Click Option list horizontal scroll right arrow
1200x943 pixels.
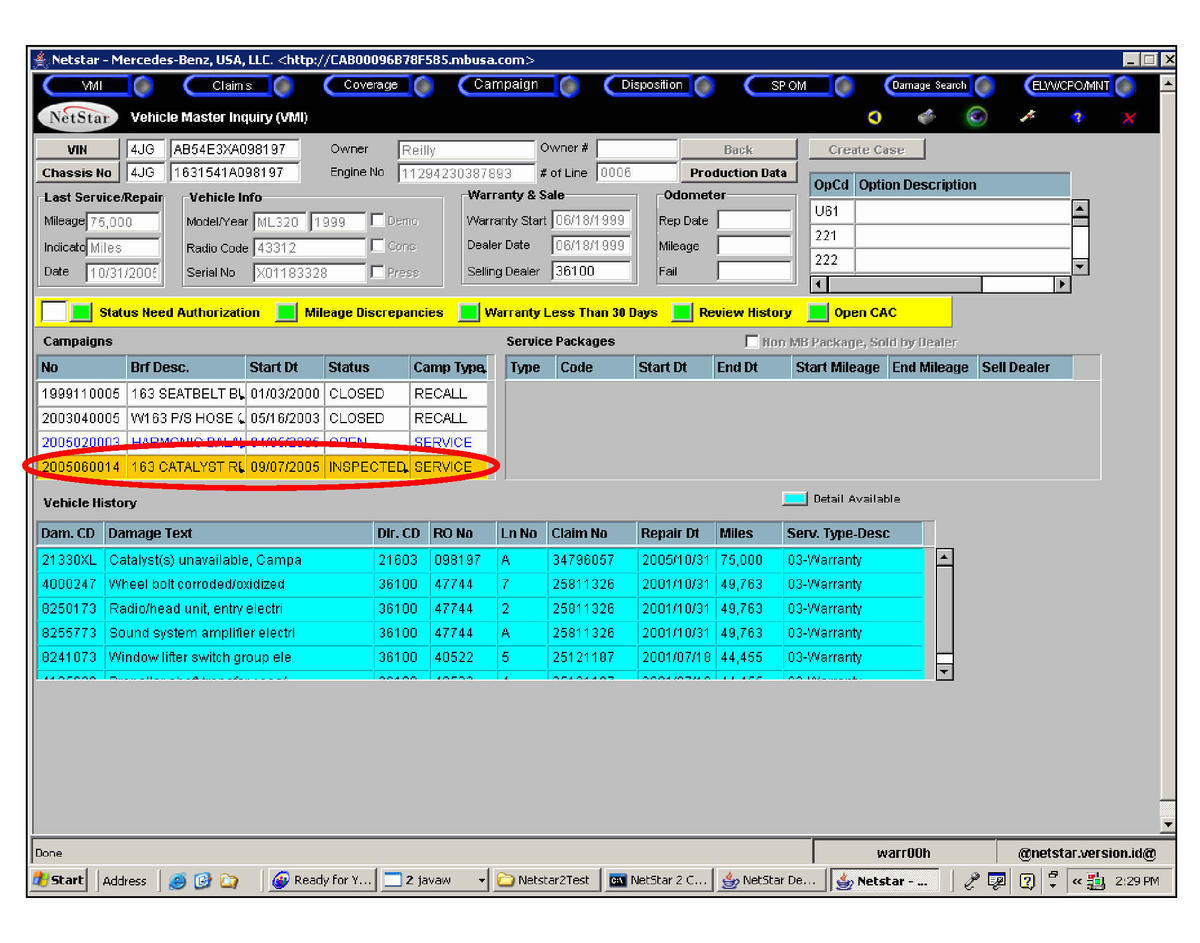tap(1062, 284)
